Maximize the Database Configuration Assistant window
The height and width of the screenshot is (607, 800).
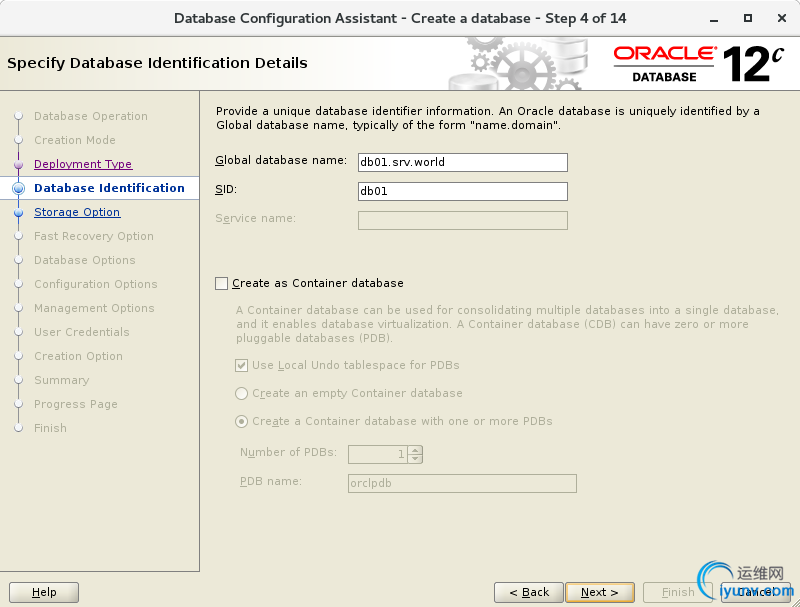tap(748, 18)
